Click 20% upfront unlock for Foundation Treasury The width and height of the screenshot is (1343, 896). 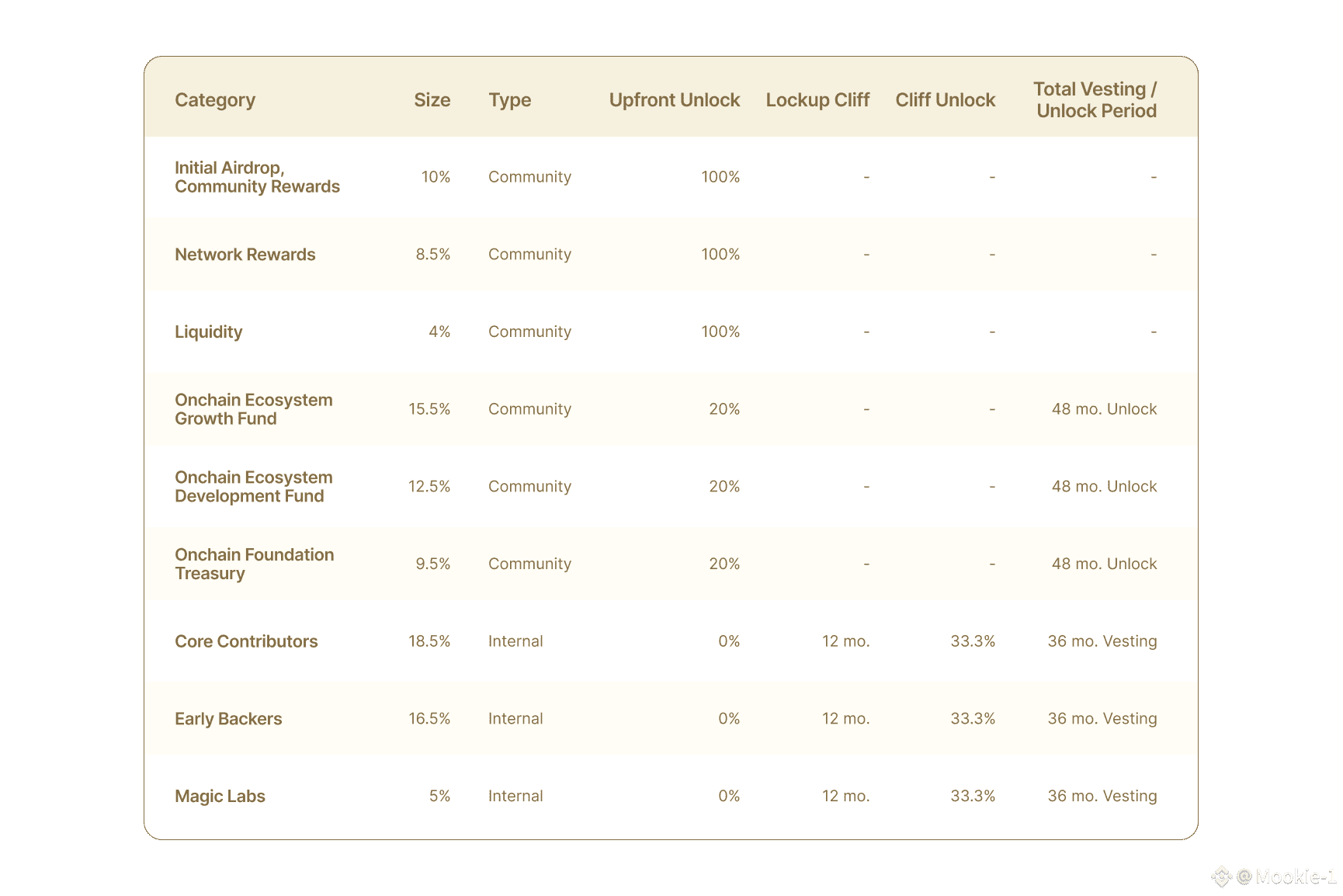click(x=724, y=564)
